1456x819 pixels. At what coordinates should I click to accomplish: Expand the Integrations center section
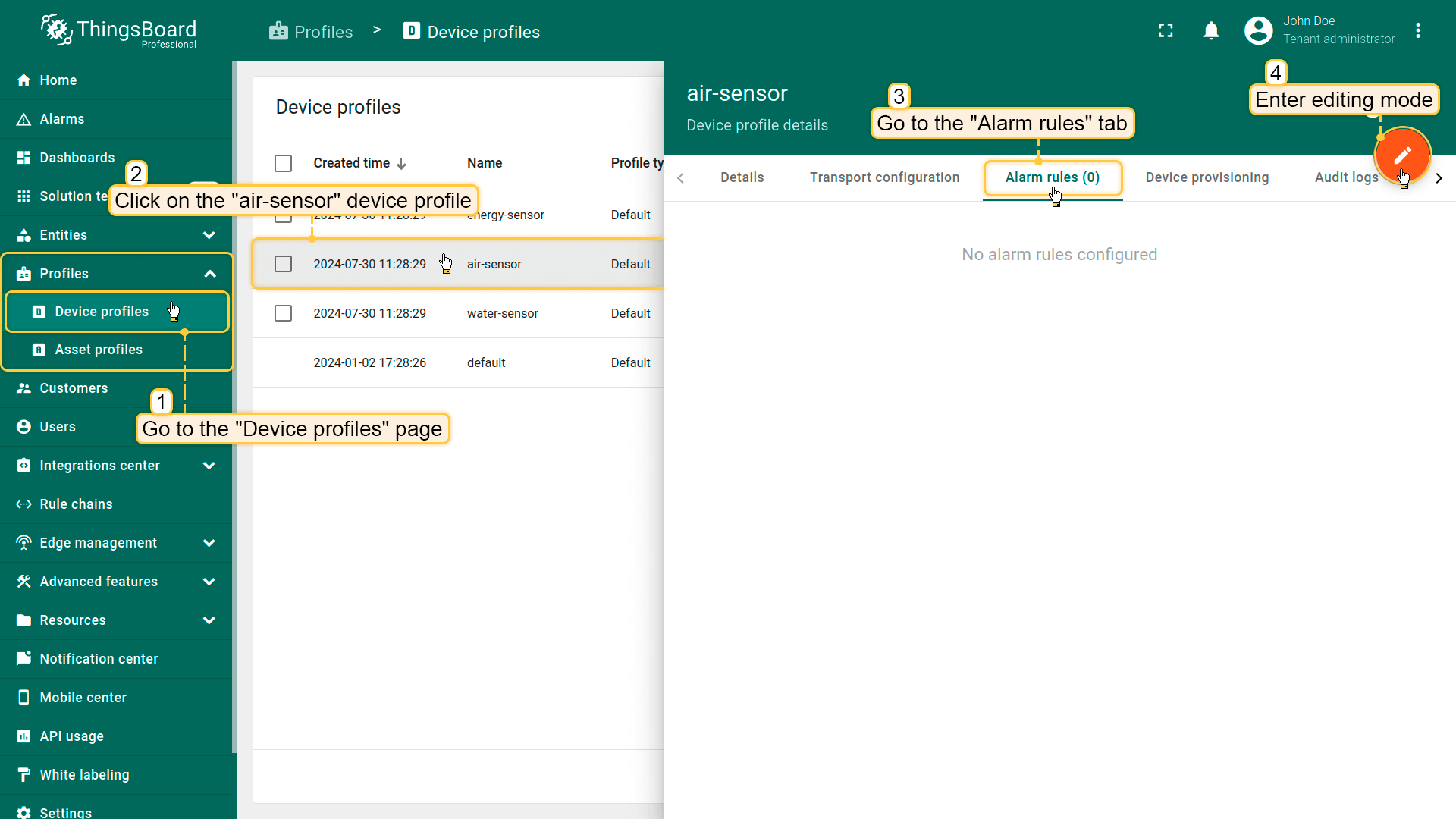click(209, 466)
